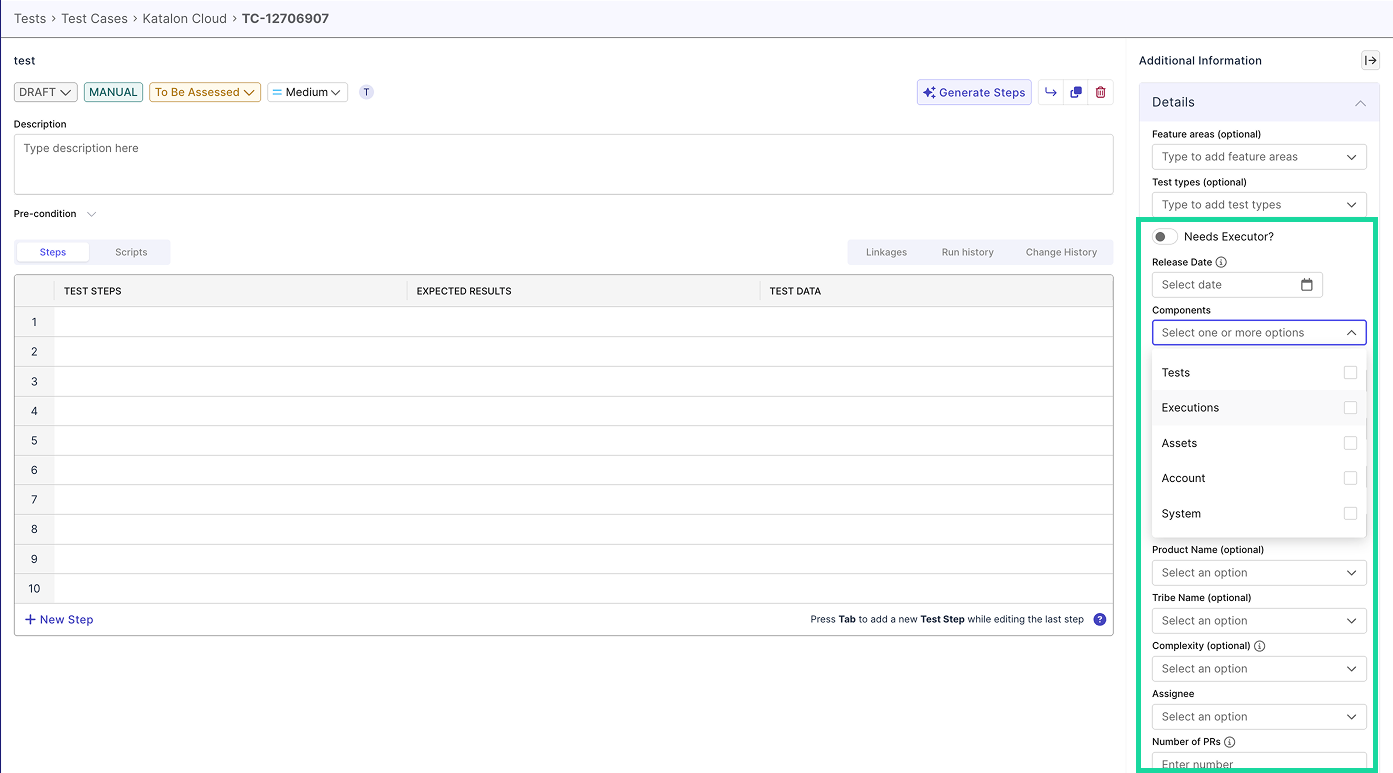Check the Executions component checkbox
The height and width of the screenshot is (773, 1393).
[x=1351, y=407]
